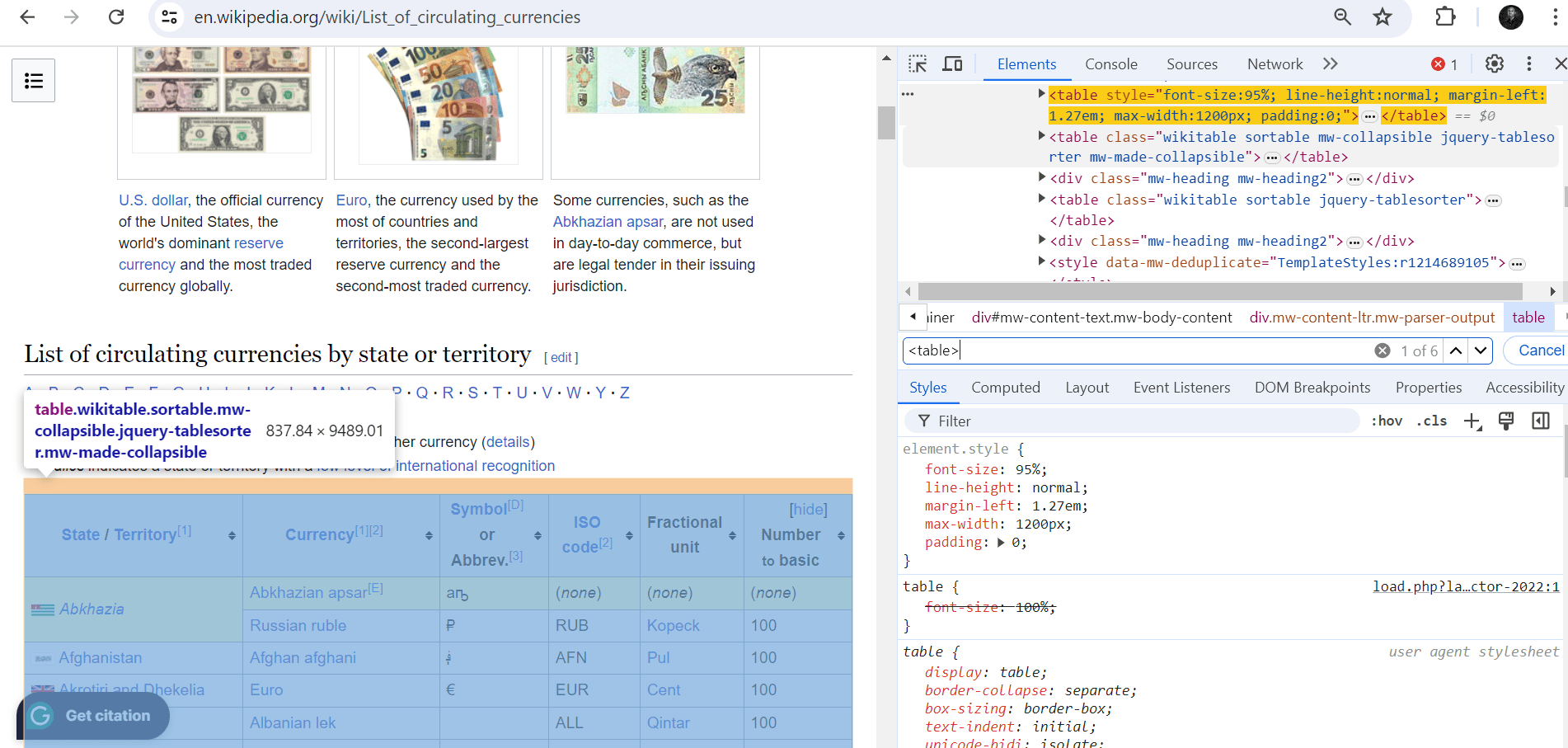Open the DOM tree ellipsis options
Viewport: 1568px width, 748px height.
point(908,94)
